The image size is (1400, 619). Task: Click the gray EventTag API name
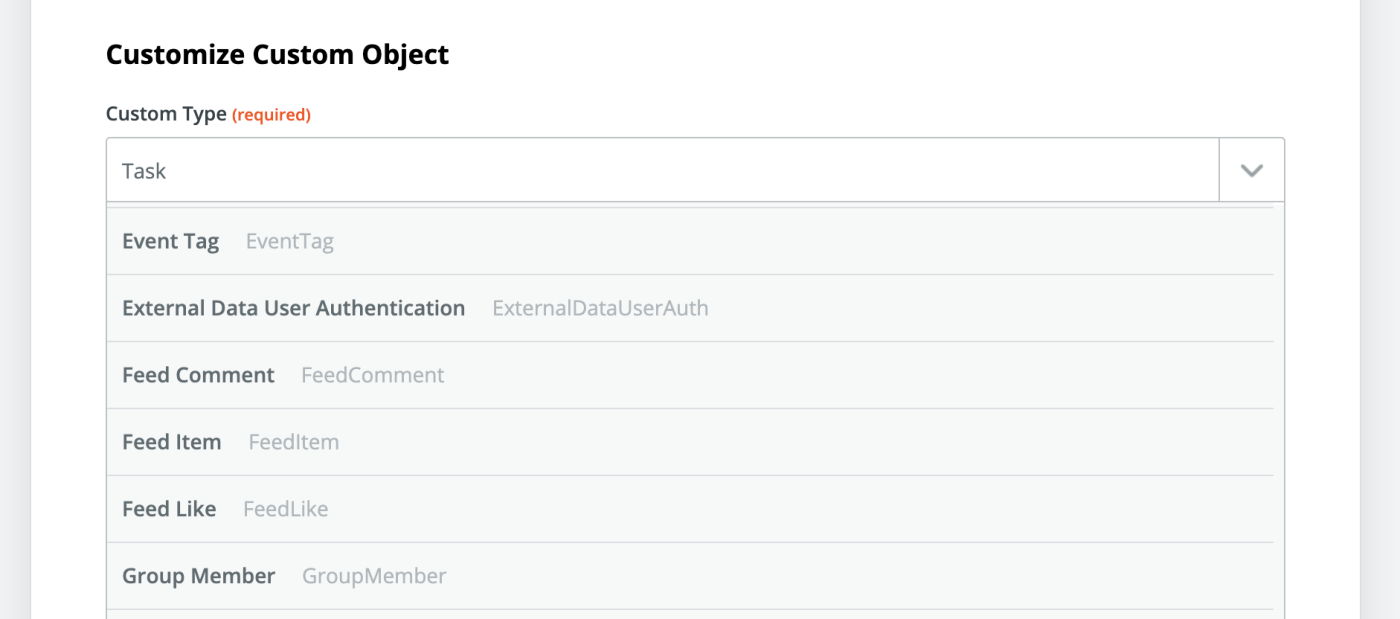(290, 242)
